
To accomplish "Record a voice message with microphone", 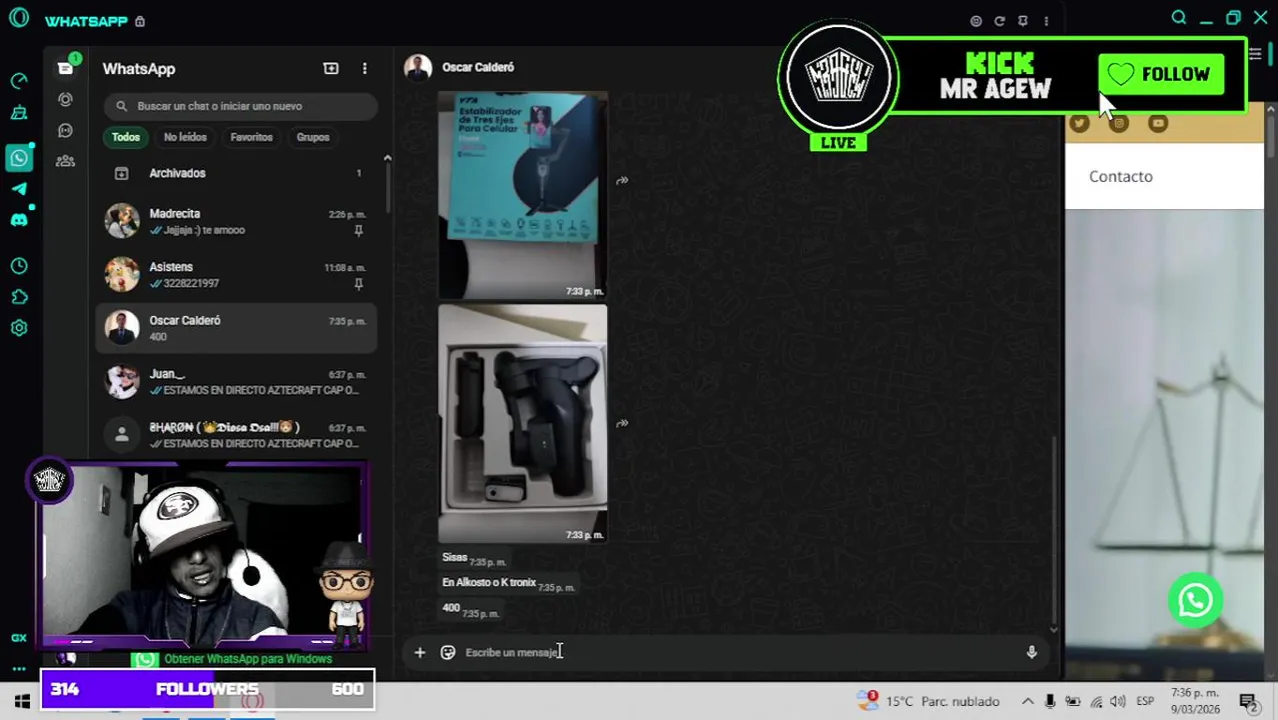I will pyautogui.click(x=1031, y=652).
